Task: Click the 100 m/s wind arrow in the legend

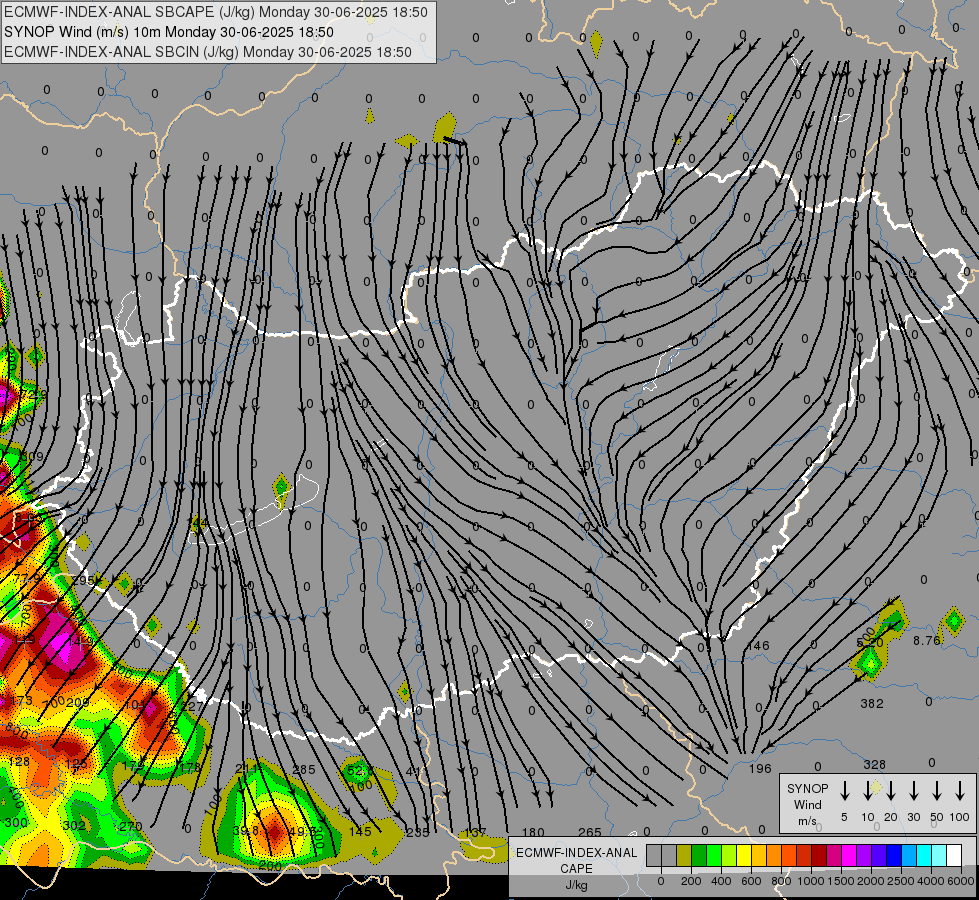Action: click(x=960, y=791)
